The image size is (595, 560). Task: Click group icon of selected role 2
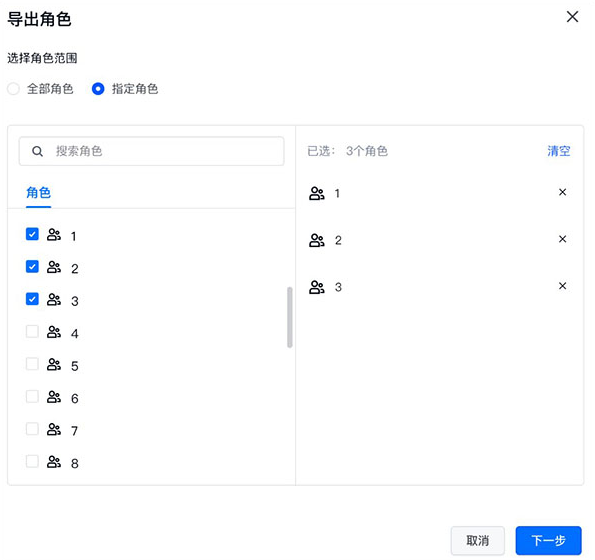coord(316,240)
